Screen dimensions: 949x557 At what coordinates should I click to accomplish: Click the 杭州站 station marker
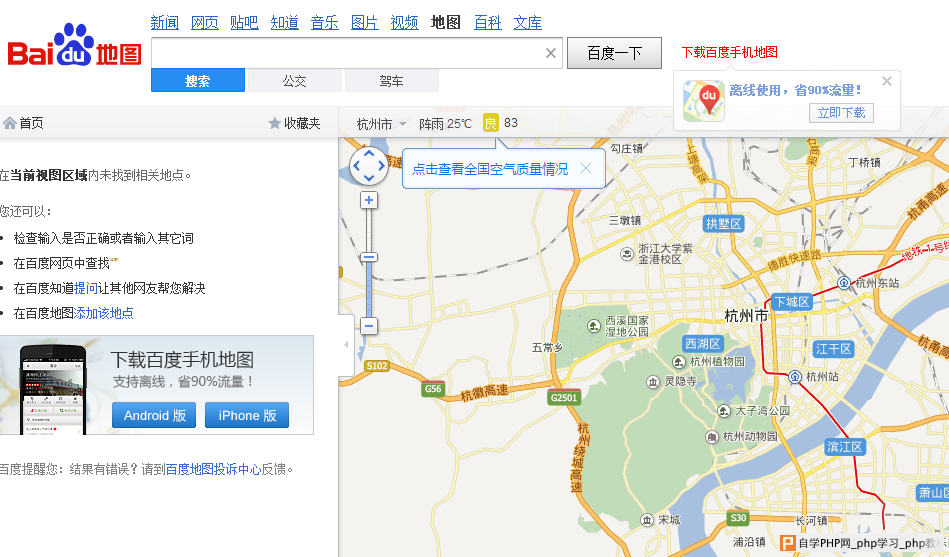click(x=795, y=377)
